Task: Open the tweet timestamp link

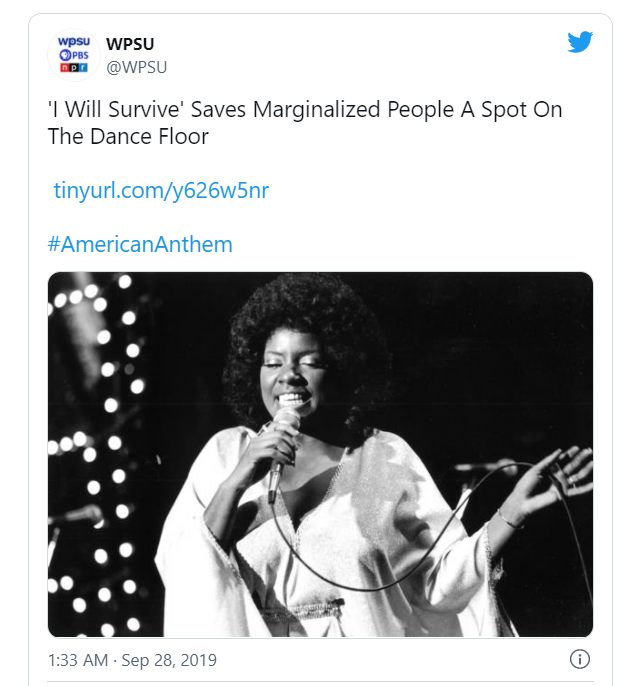Action: [132, 660]
